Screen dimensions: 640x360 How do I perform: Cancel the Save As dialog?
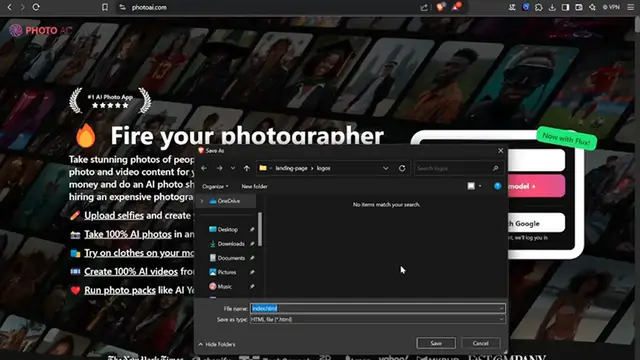(481, 343)
